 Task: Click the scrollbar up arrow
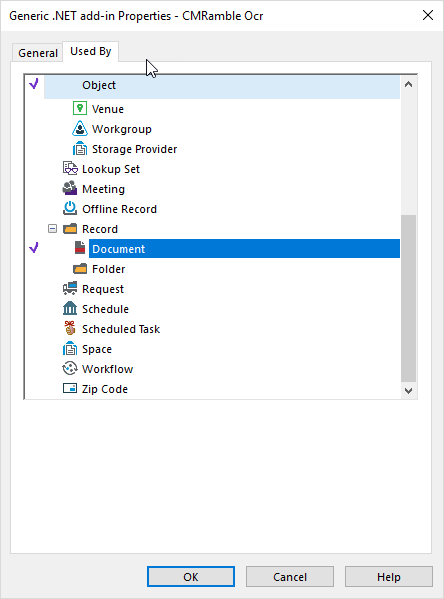click(x=408, y=84)
